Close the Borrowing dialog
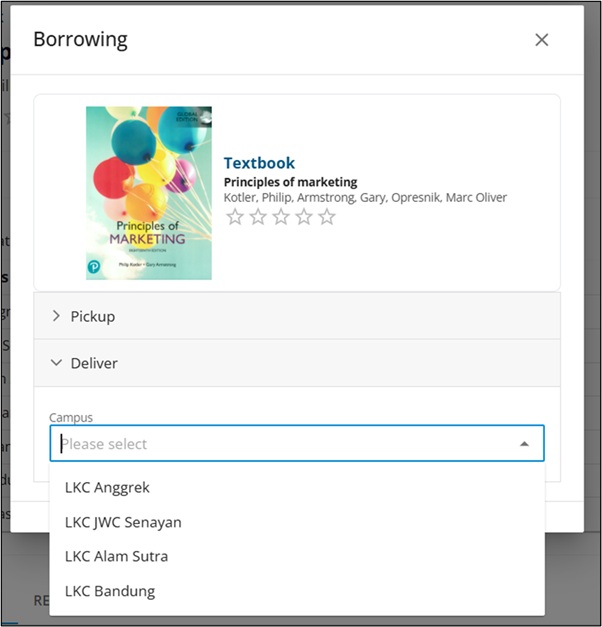The width and height of the screenshot is (602, 627). click(541, 40)
